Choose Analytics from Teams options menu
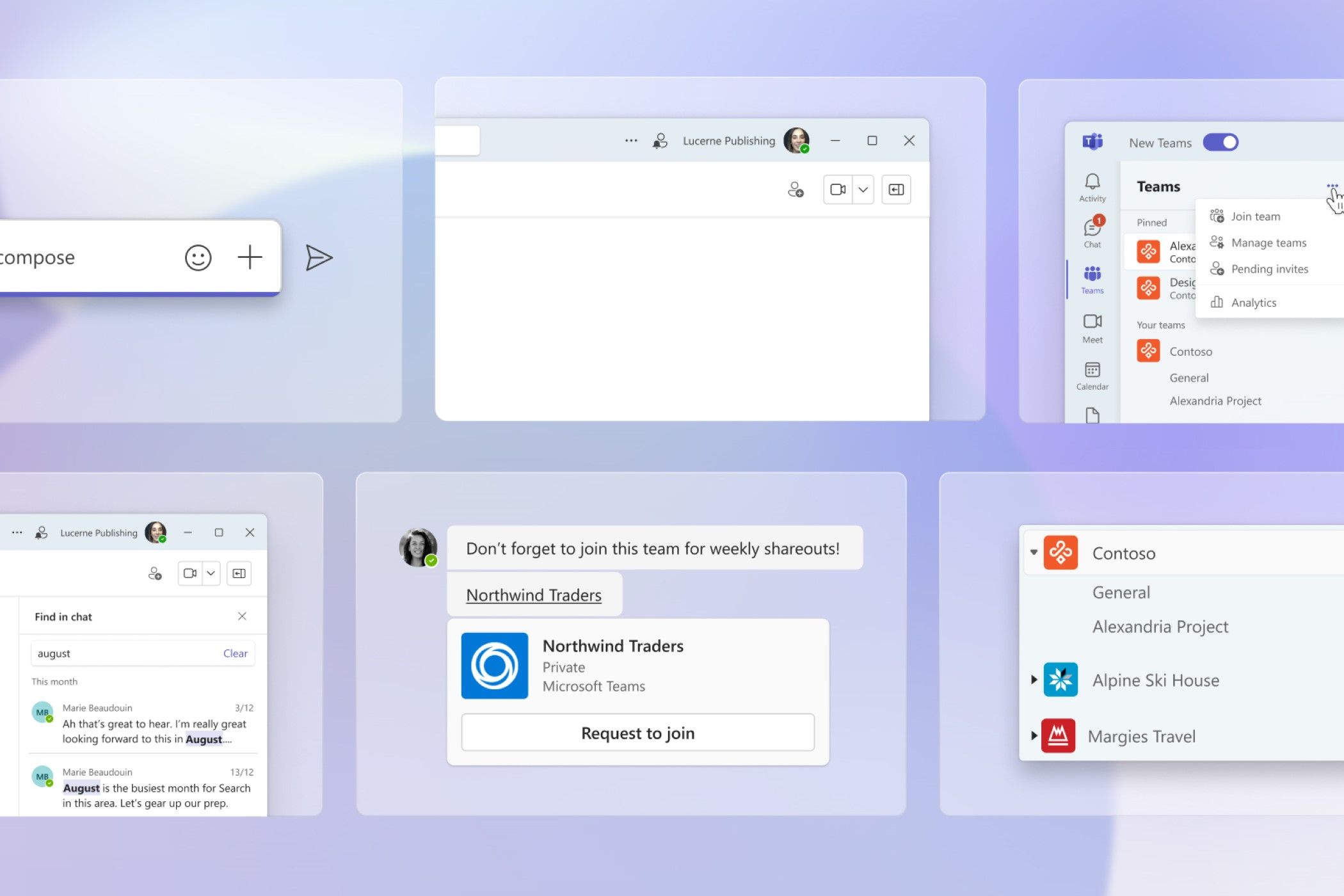This screenshot has height=896, width=1344. coord(1253,303)
